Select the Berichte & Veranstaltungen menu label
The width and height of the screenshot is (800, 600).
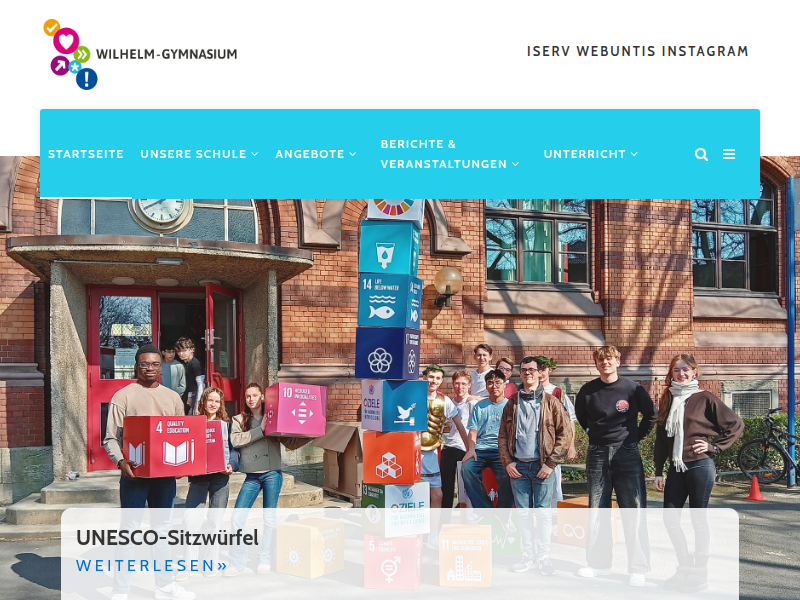click(444, 154)
